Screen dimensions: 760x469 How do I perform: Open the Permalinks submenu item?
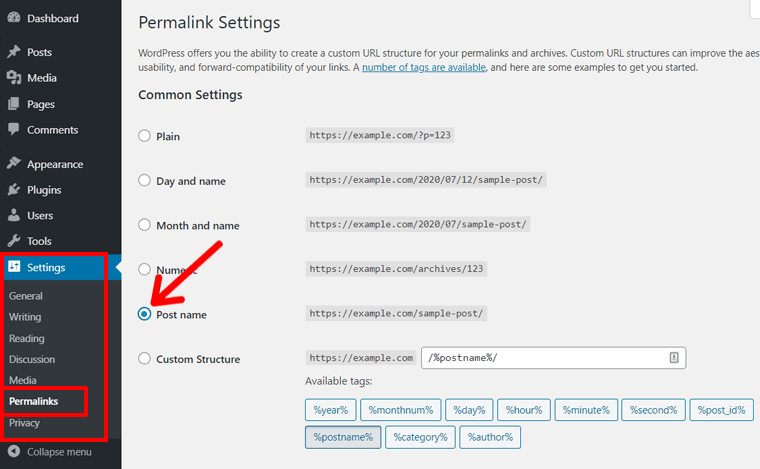point(33,401)
